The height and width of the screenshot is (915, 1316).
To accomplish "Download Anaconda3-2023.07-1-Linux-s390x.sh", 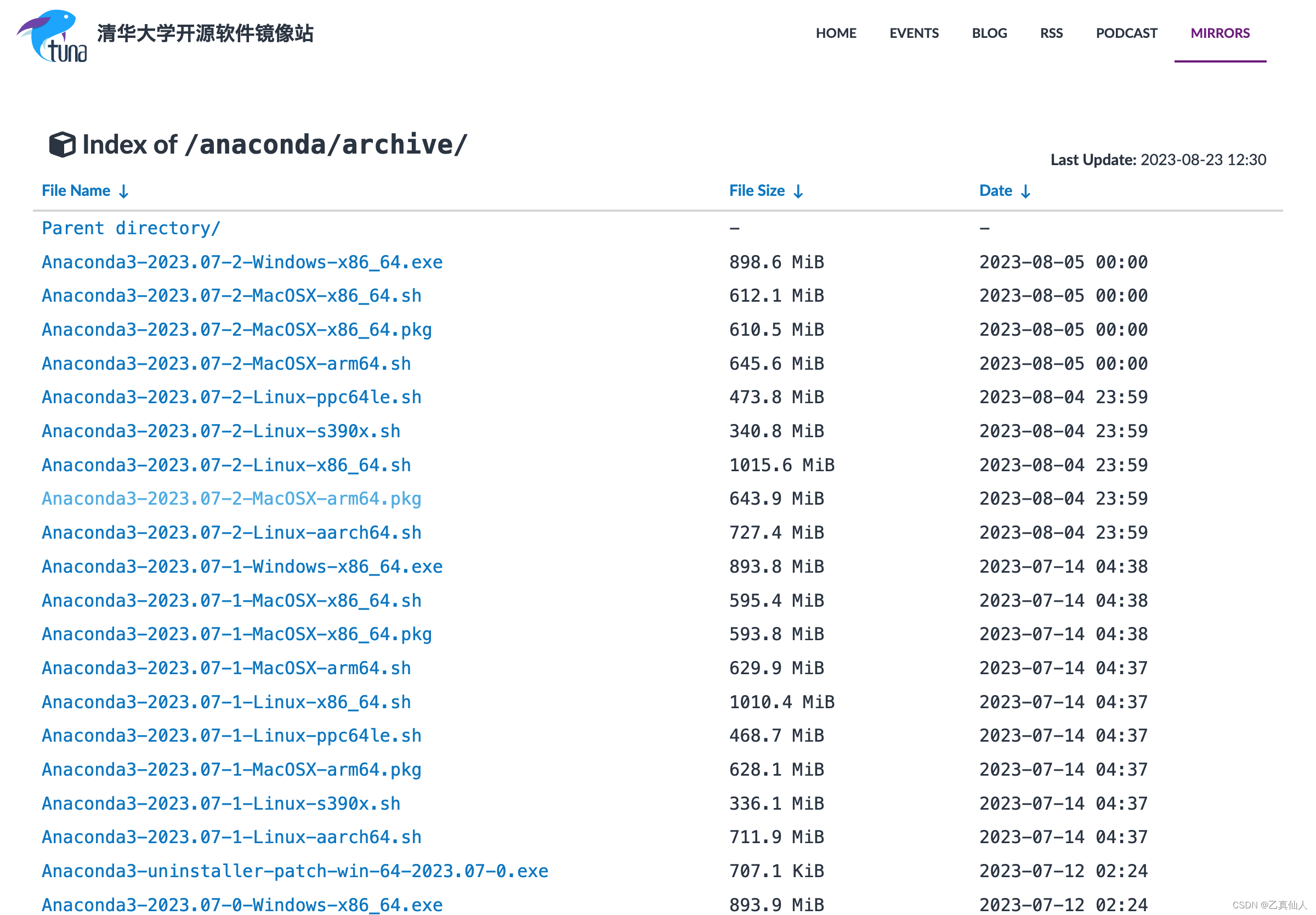I will 221,803.
